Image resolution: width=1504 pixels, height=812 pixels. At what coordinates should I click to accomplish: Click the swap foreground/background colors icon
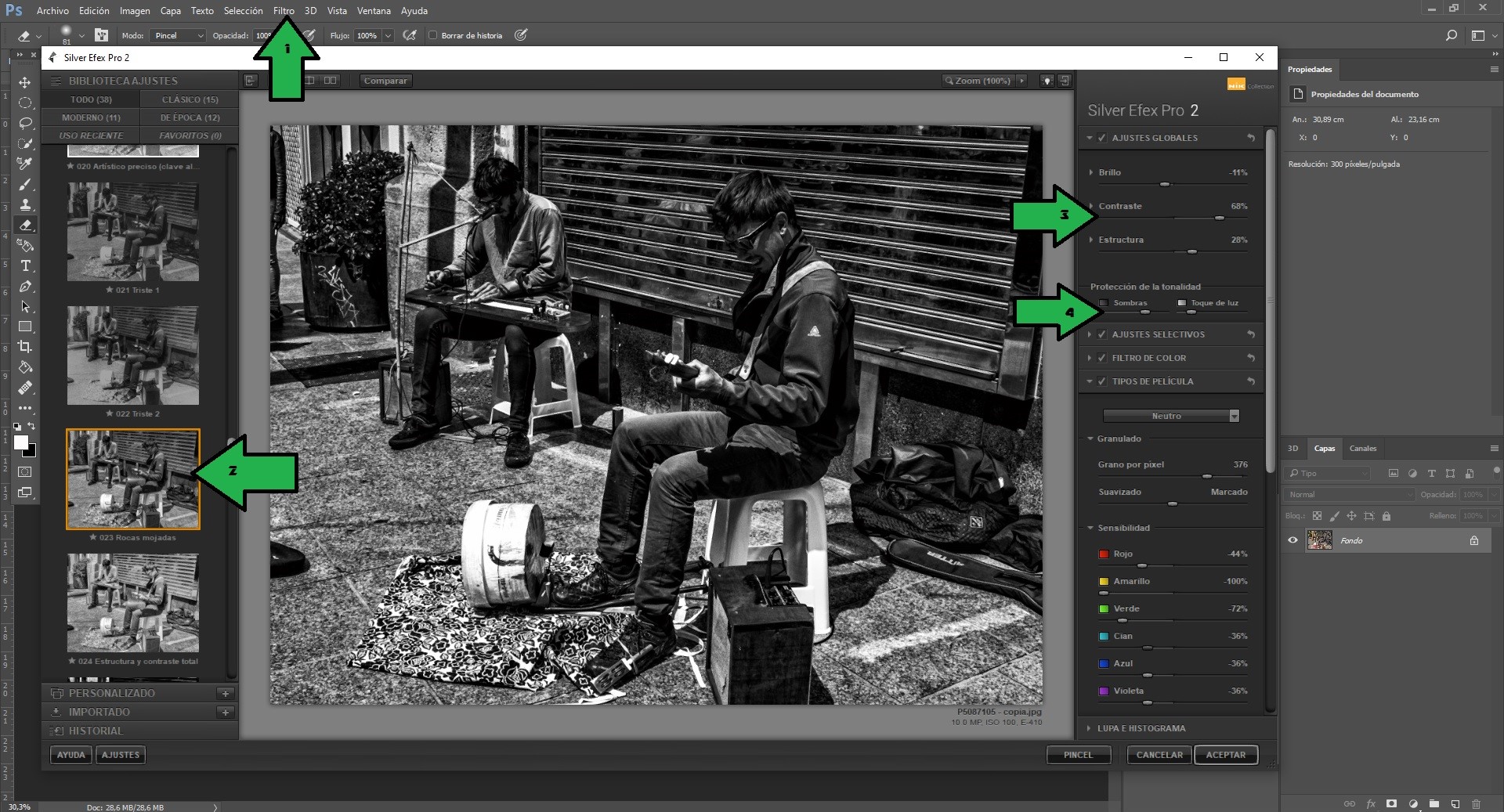pyautogui.click(x=31, y=427)
